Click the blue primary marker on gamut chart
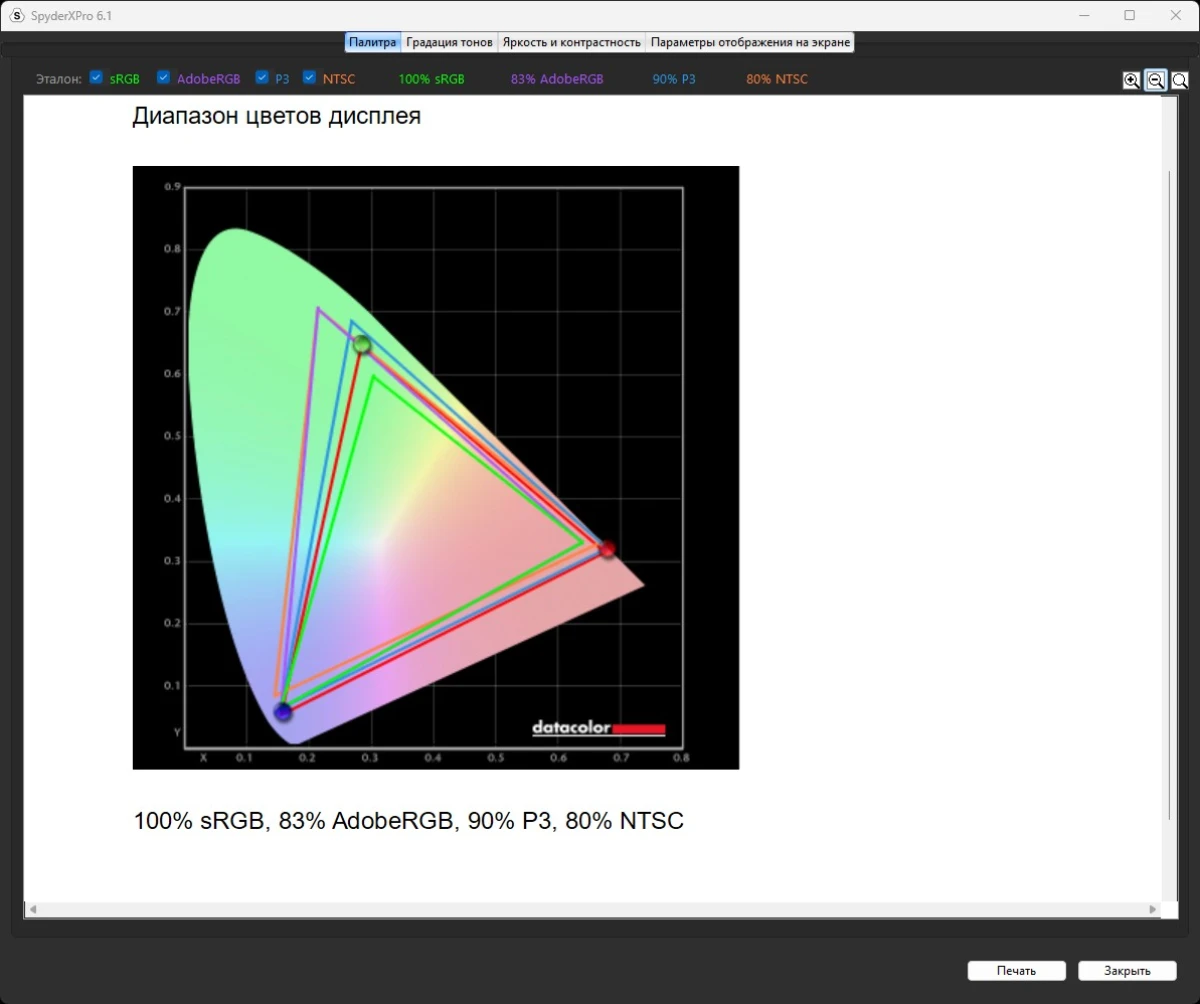The height and width of the screenshot is (1004, 1200). click(283, 712)
